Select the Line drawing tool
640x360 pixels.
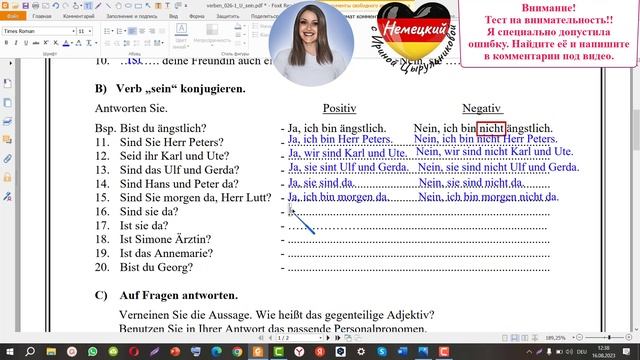click(108, 6)
